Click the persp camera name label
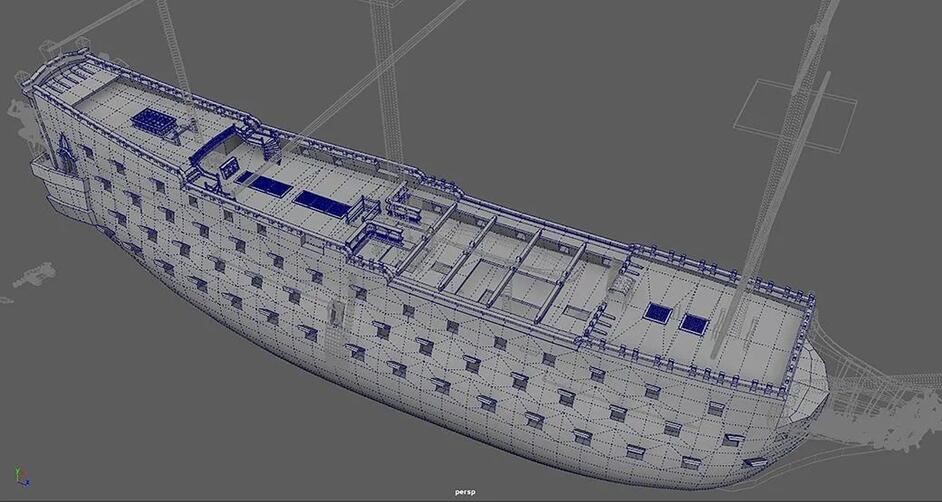 (x=465, y=492)
